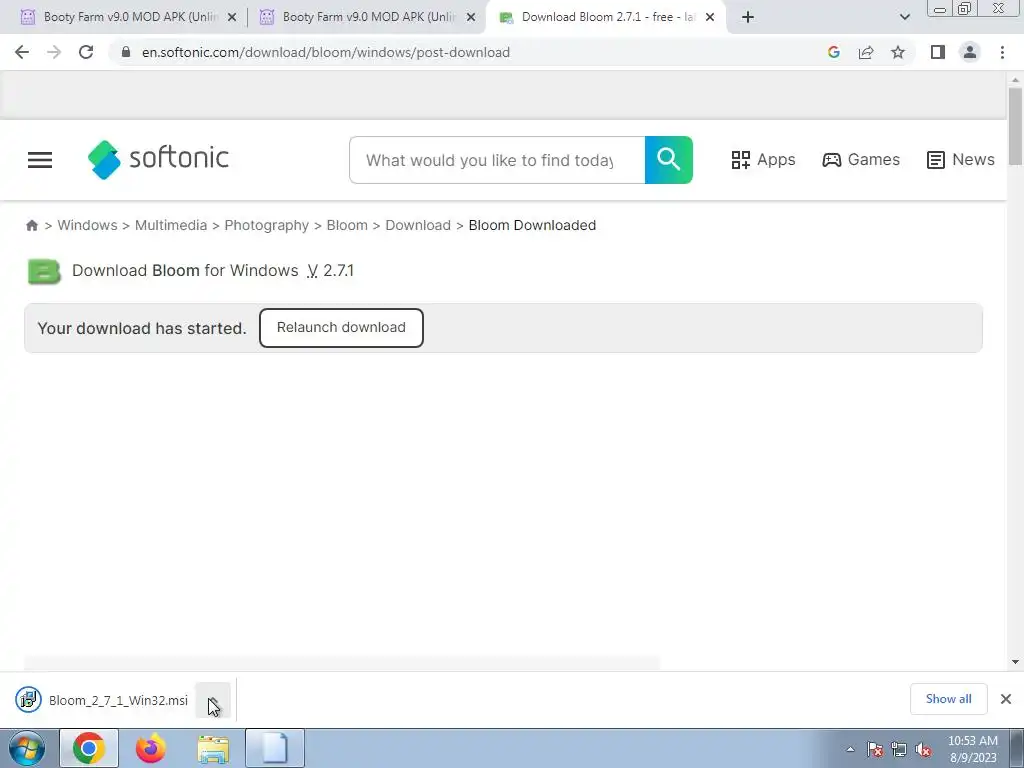Screen dimensions: 1024x768
Task: Close the first Booty Farm tab
Action: (x=232, y=18)
